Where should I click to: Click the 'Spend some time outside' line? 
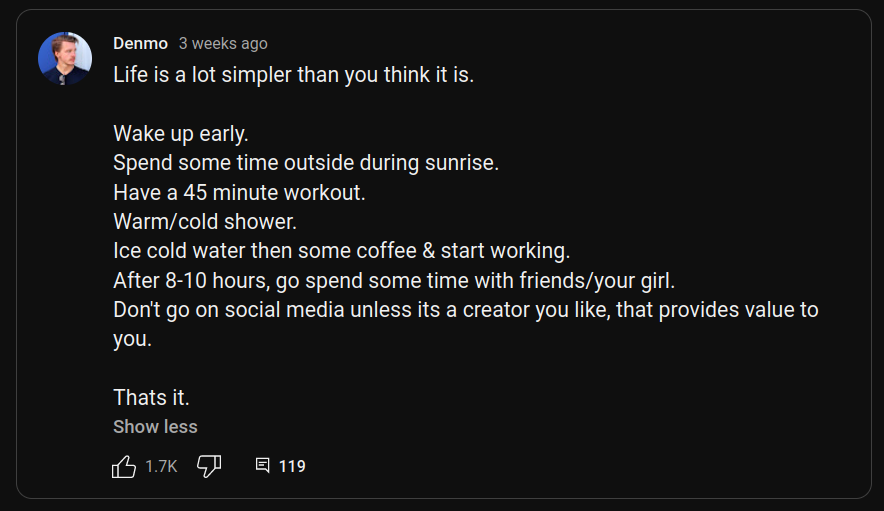click(305, 162)
